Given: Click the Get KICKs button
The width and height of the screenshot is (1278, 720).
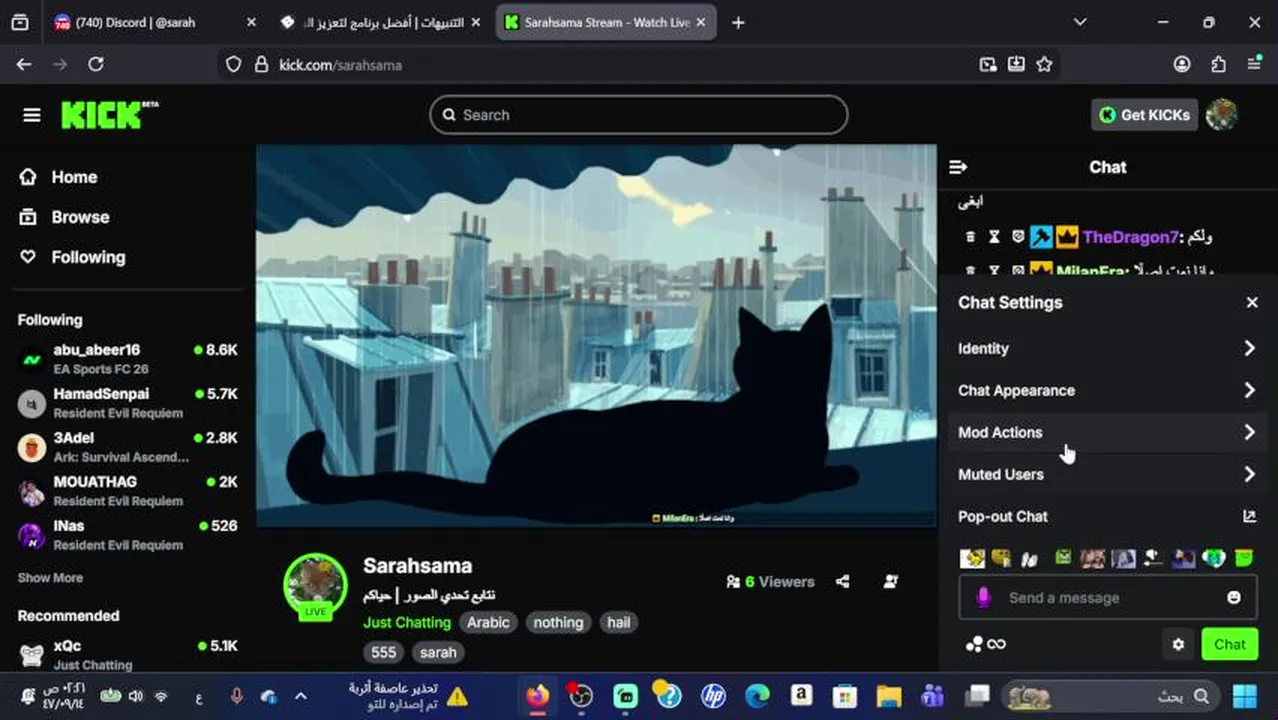Looking at the screenshot, I should (x=1145, y=115).
